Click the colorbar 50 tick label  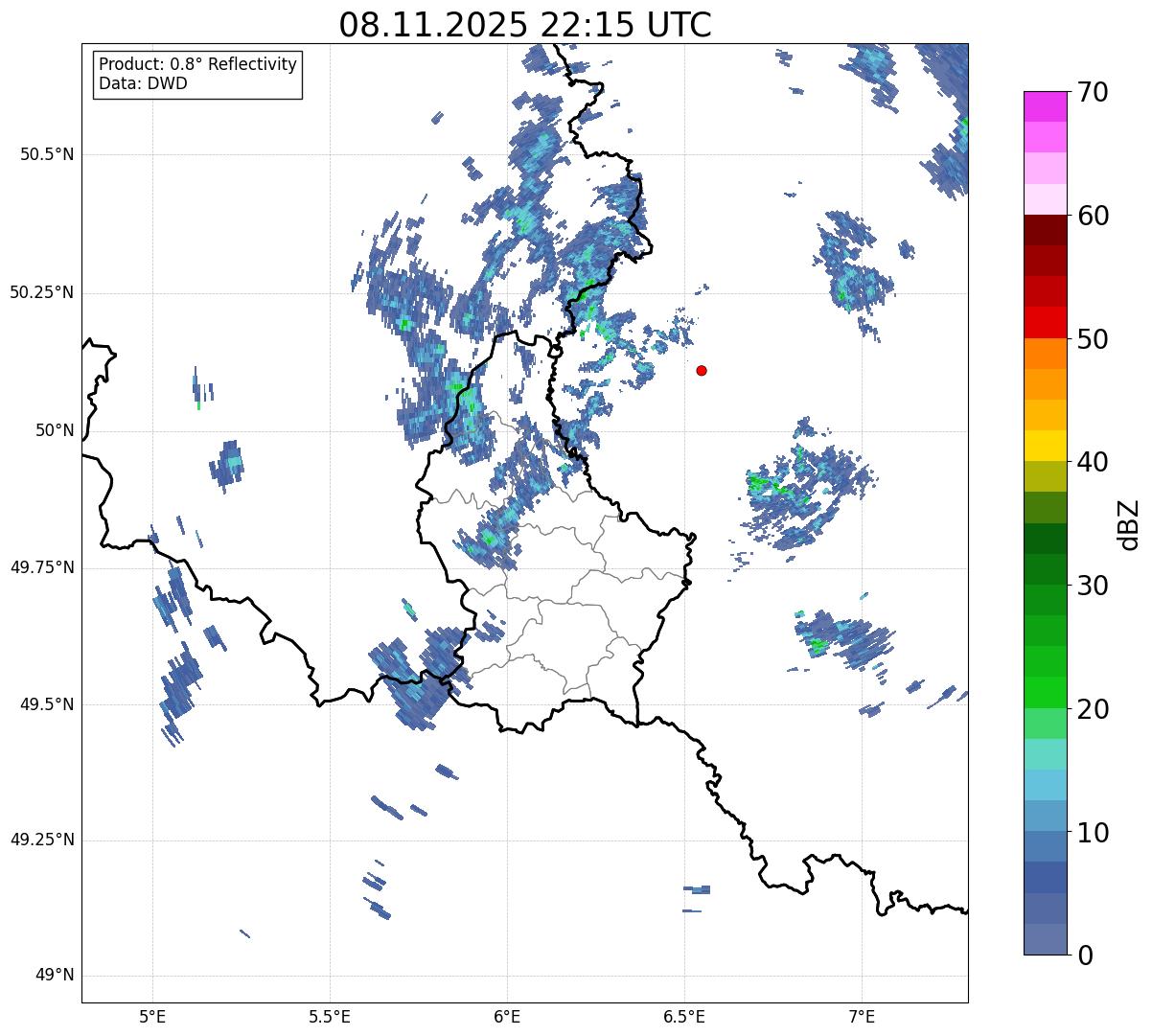click(1092, 339)
